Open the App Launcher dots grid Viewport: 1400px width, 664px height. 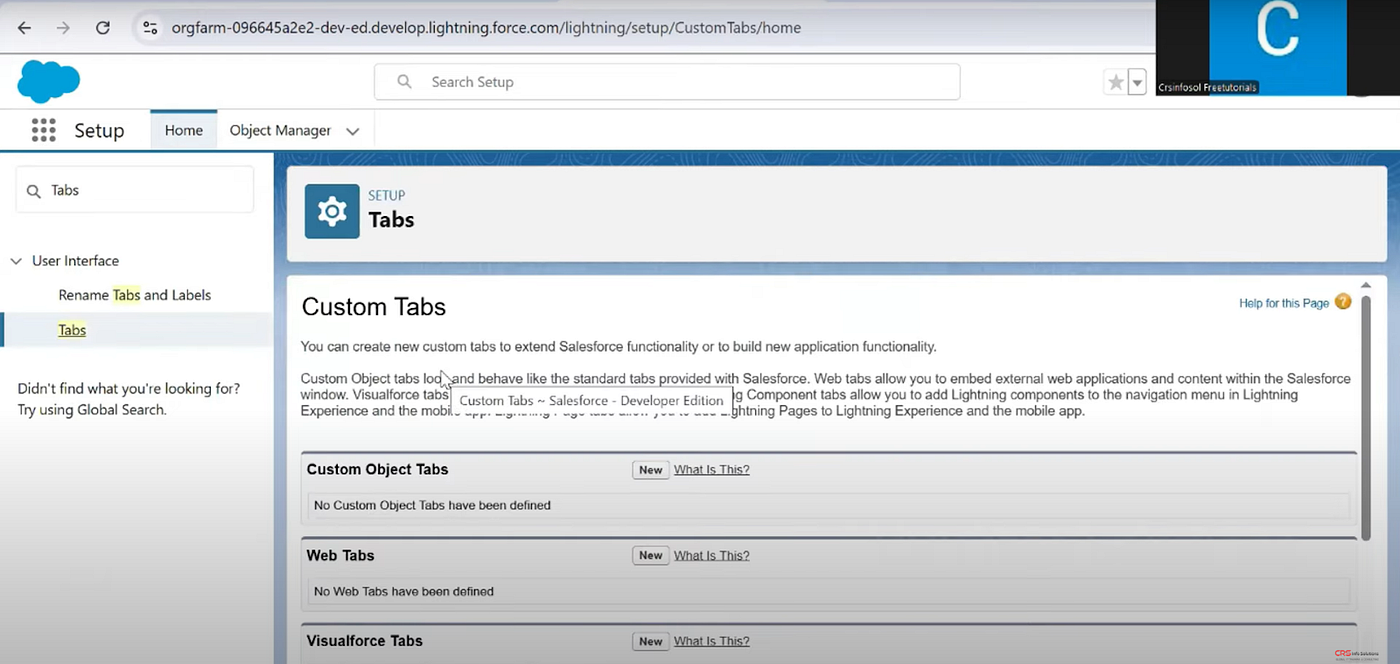pos(43,130)
